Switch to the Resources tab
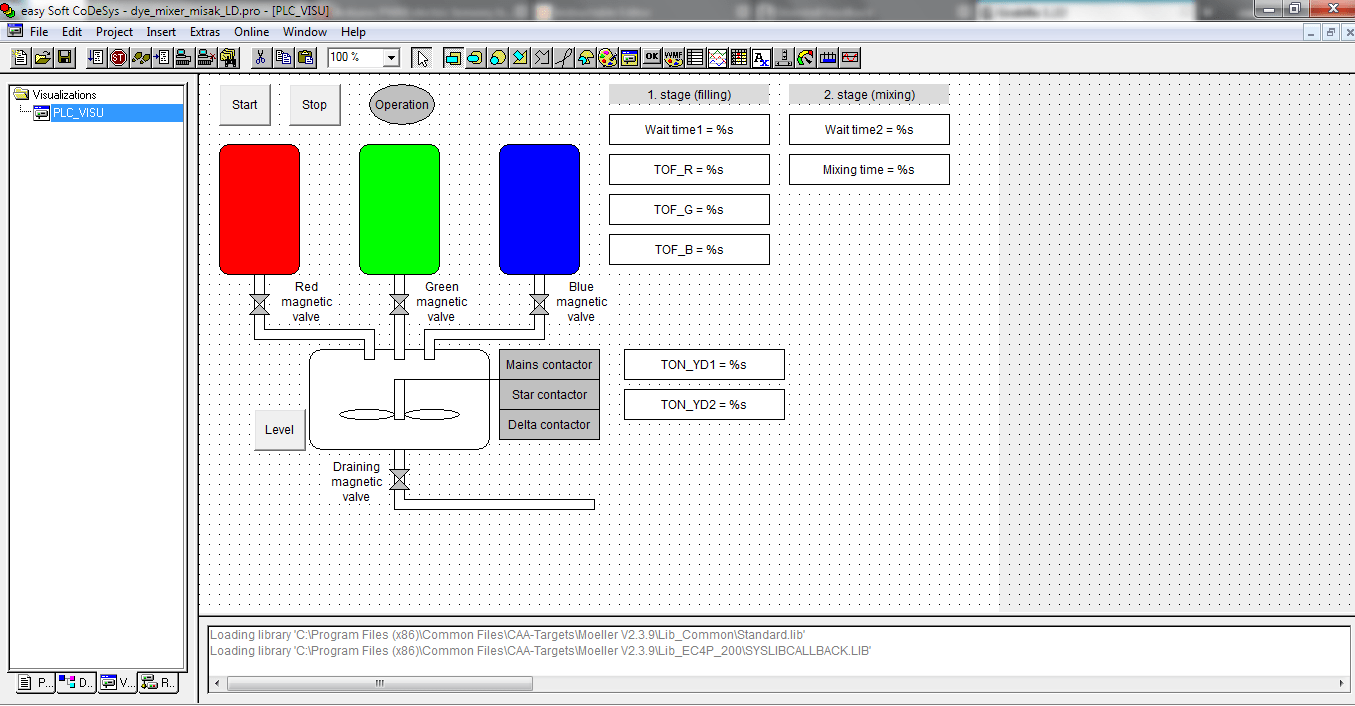The height and width of the screenshot is (706, 1355). pos(157,683)
